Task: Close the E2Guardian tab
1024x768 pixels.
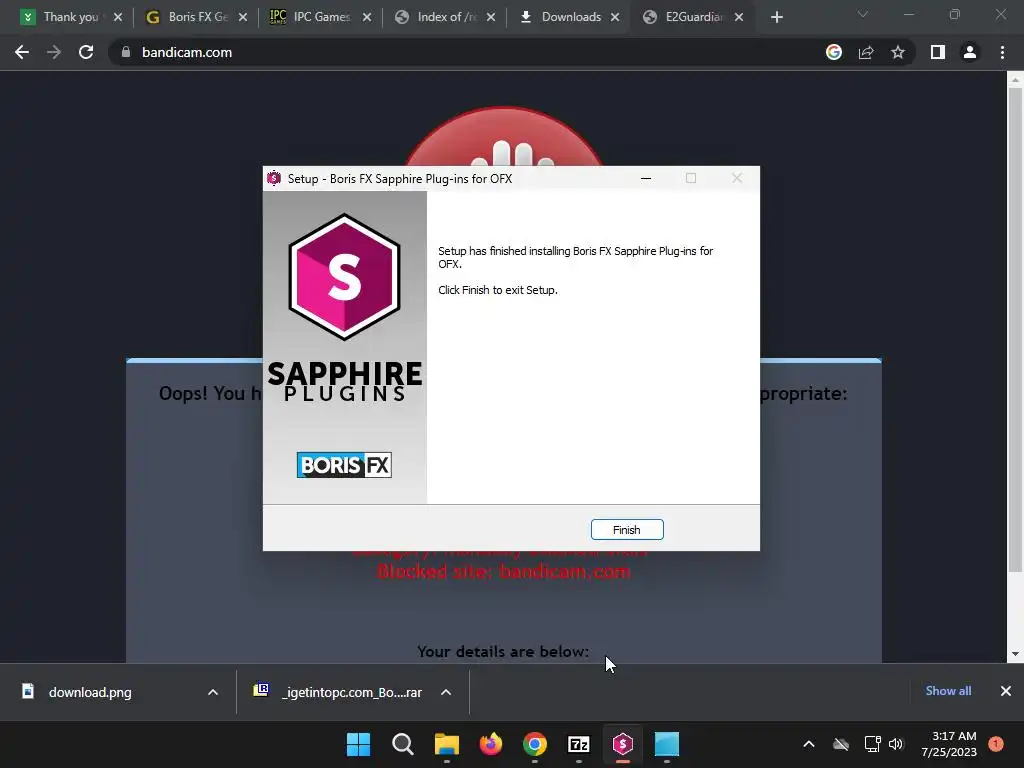Action: 739,18
